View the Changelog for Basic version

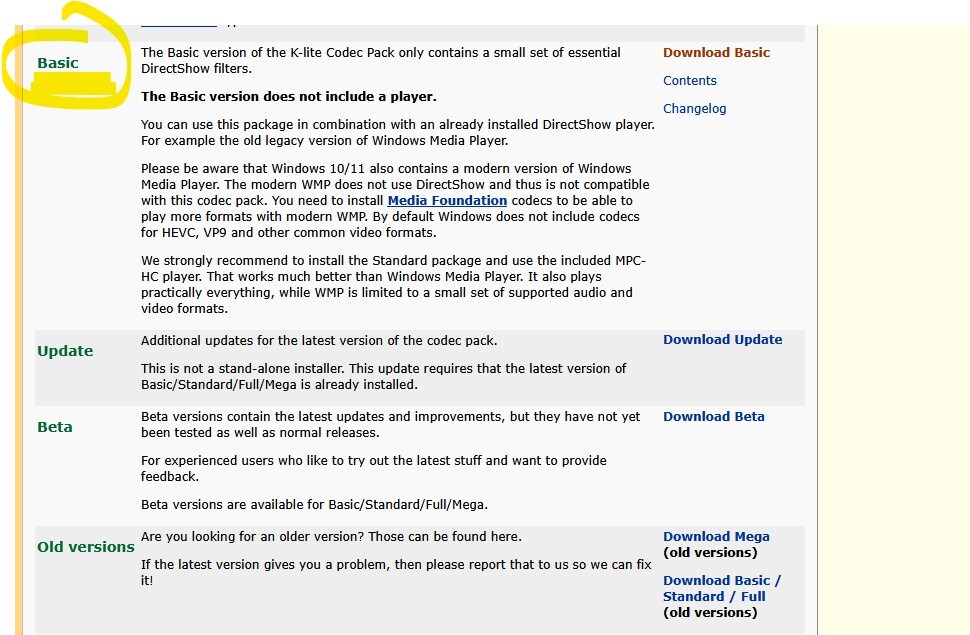pyautogui.click(x=694, y=109)
